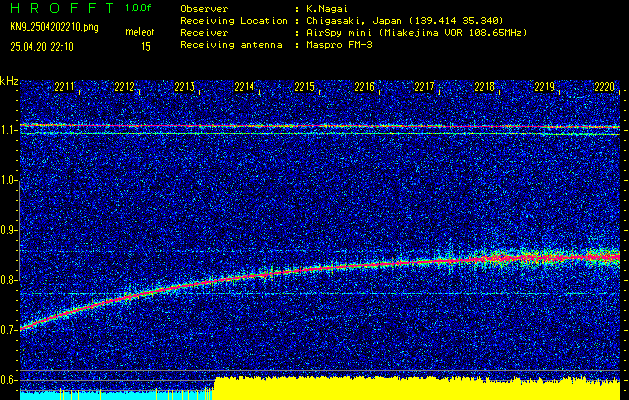629x400 pixels.
Task: Click the Observer field label
Action: [204, 9]
